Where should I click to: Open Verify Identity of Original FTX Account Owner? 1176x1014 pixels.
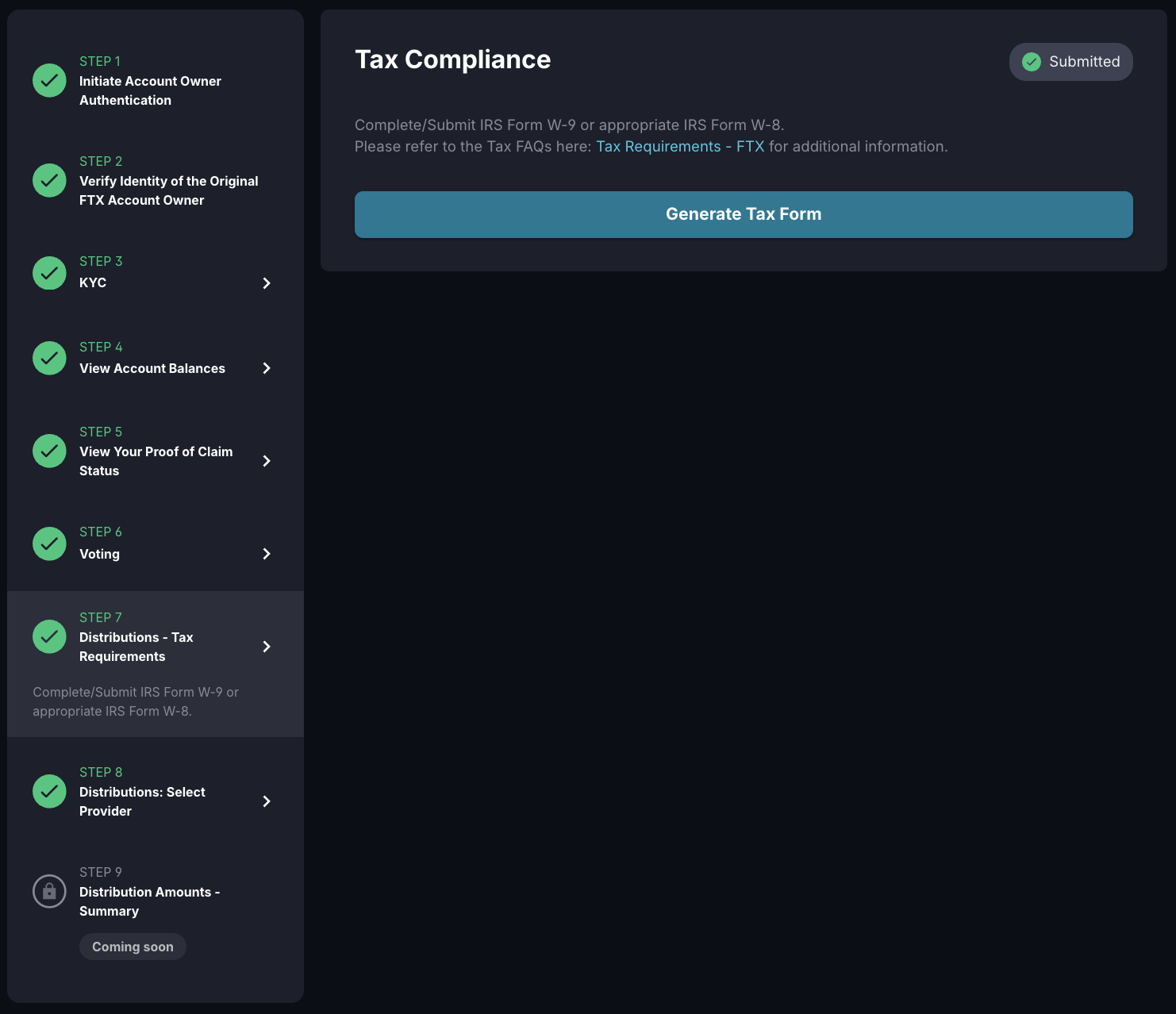click(x=168, y=190)
